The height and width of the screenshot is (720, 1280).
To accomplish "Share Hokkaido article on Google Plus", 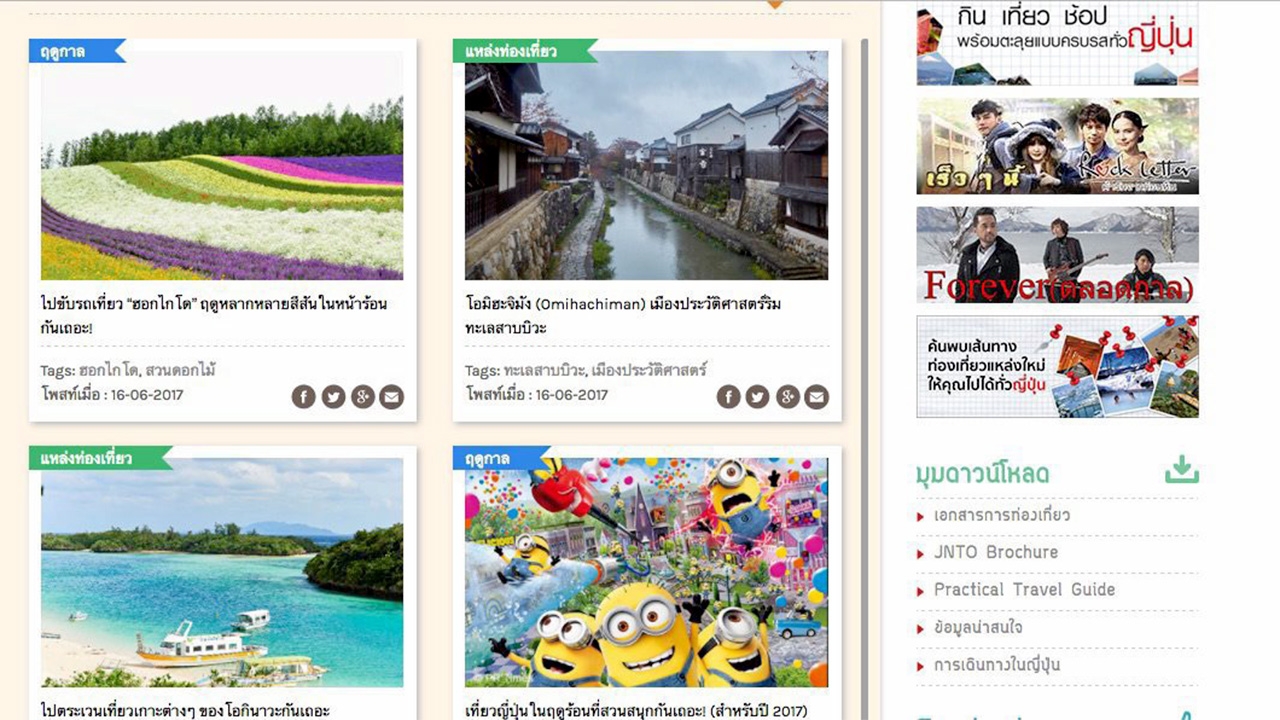I will [363, 397].
